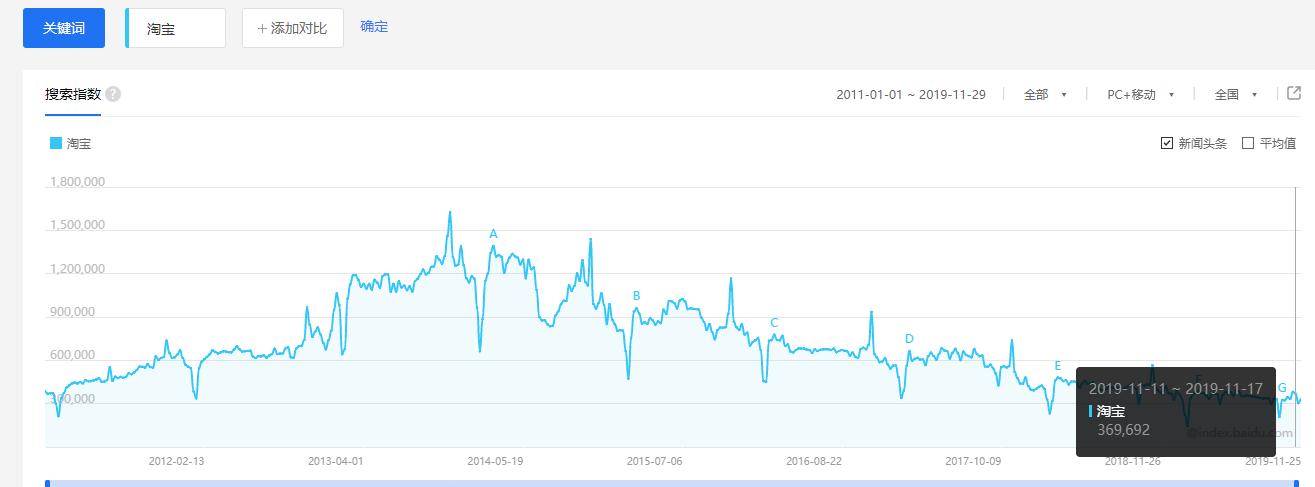Open the 全部 time range dropdown
This screenshot has width=1315, height=487.
point(1045,94)
